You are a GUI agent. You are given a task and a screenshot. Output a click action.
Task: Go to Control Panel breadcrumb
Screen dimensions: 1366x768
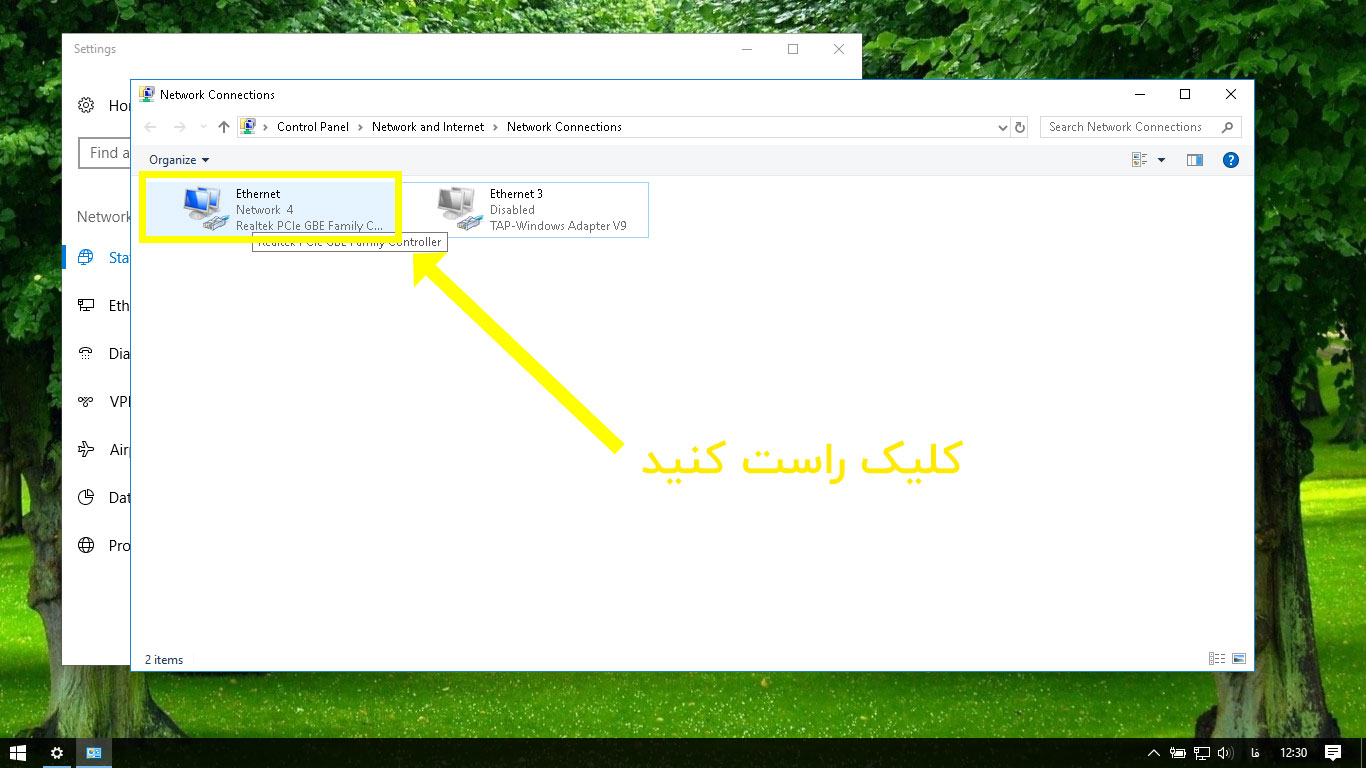click(x=313, y=127)
